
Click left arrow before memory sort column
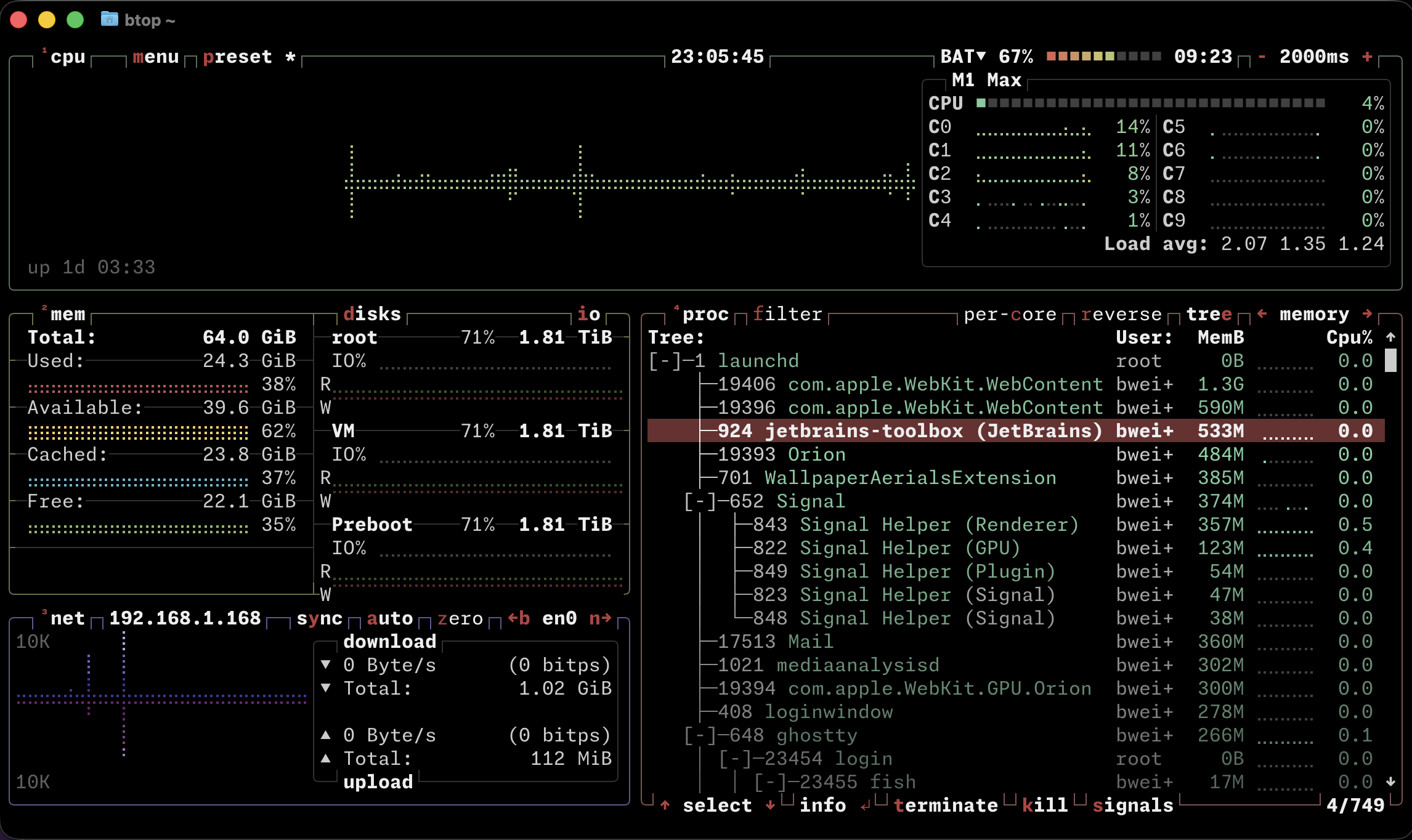click(x=1262, y=314)
